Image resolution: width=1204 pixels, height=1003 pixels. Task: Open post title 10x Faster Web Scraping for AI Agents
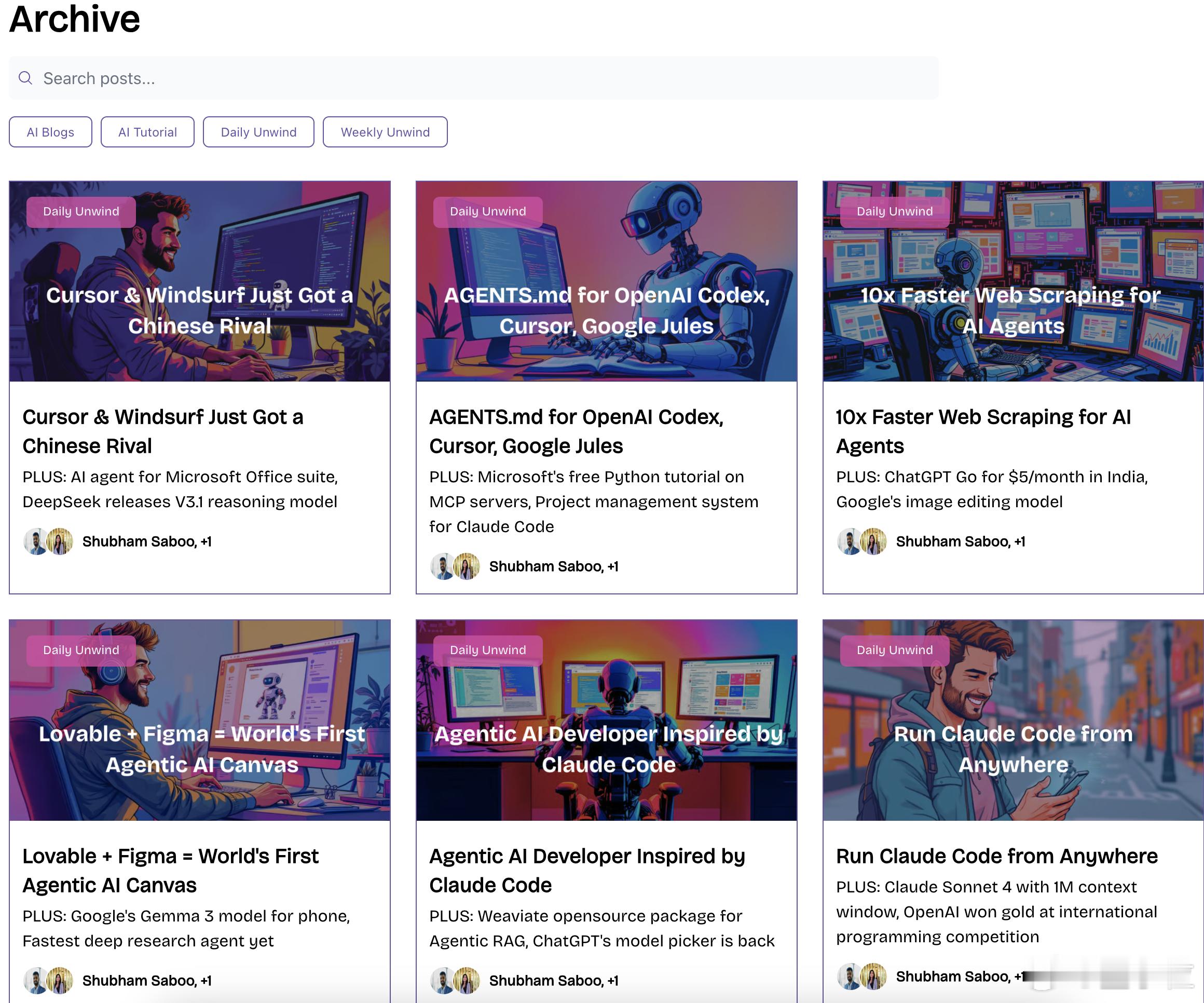pos(984,431)
